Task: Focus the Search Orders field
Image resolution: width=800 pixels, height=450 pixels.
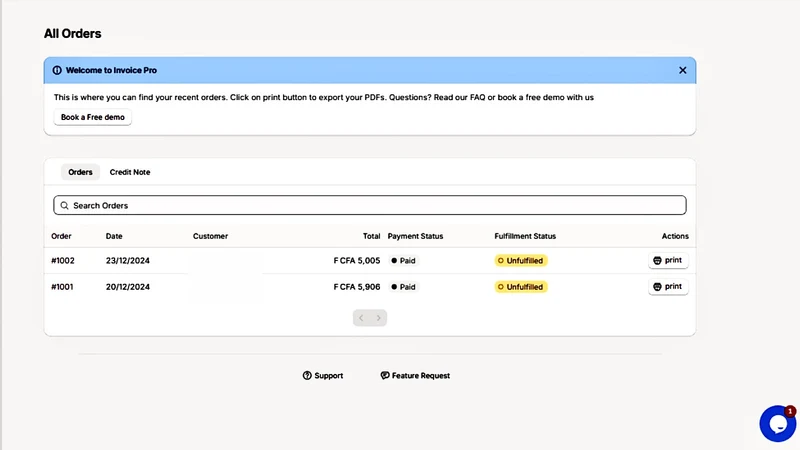Action: pos(370,205)
